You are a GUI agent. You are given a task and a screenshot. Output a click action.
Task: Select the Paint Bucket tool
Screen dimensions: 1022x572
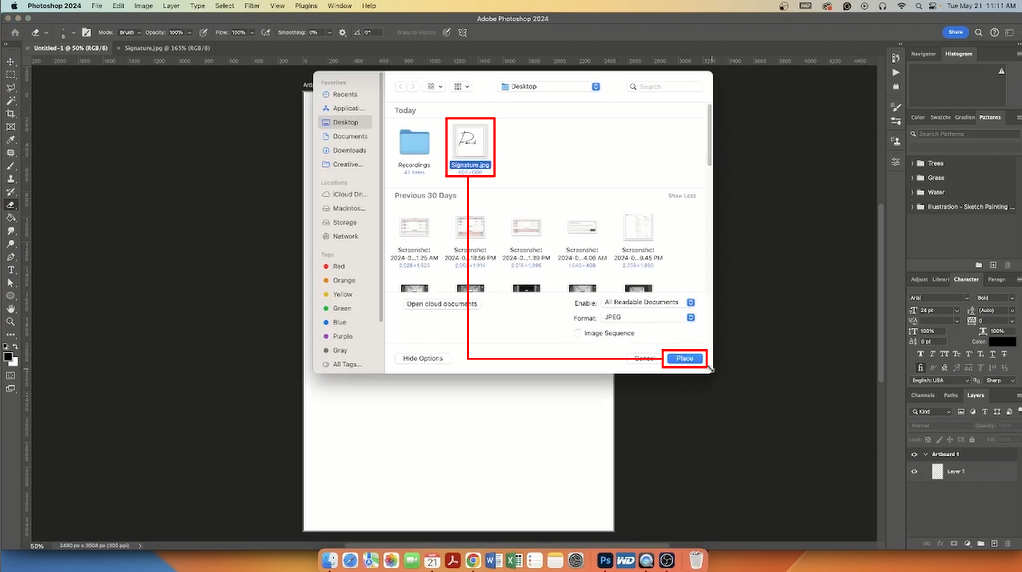[10, 218]
